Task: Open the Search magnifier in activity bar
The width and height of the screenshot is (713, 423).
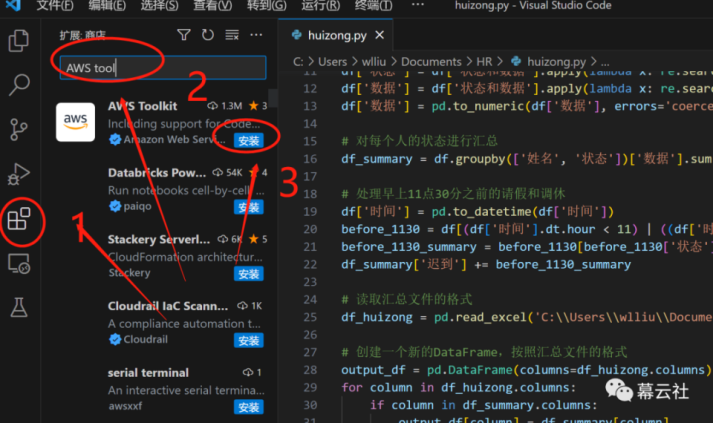Action: tap(19, 85)
